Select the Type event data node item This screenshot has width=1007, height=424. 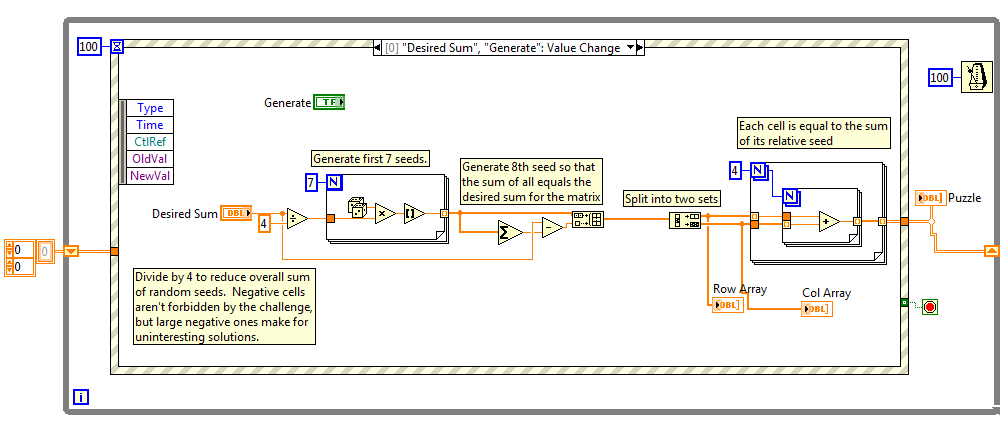pos(150,108)
